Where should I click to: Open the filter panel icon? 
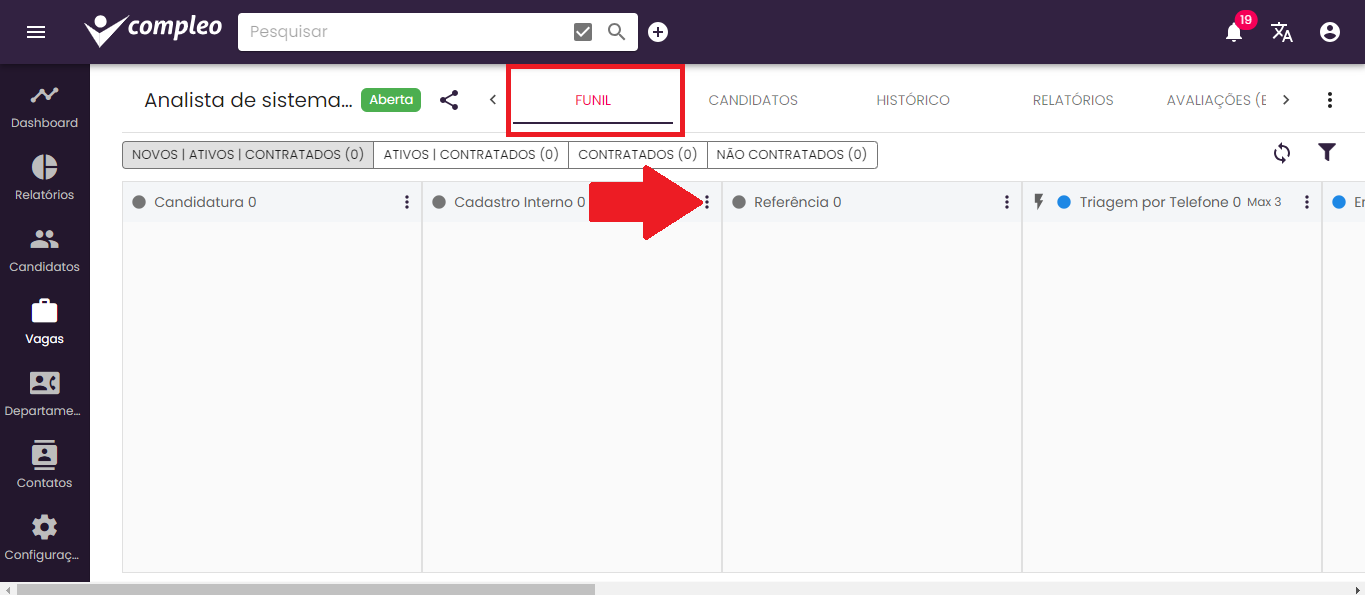click(1327, 152)
